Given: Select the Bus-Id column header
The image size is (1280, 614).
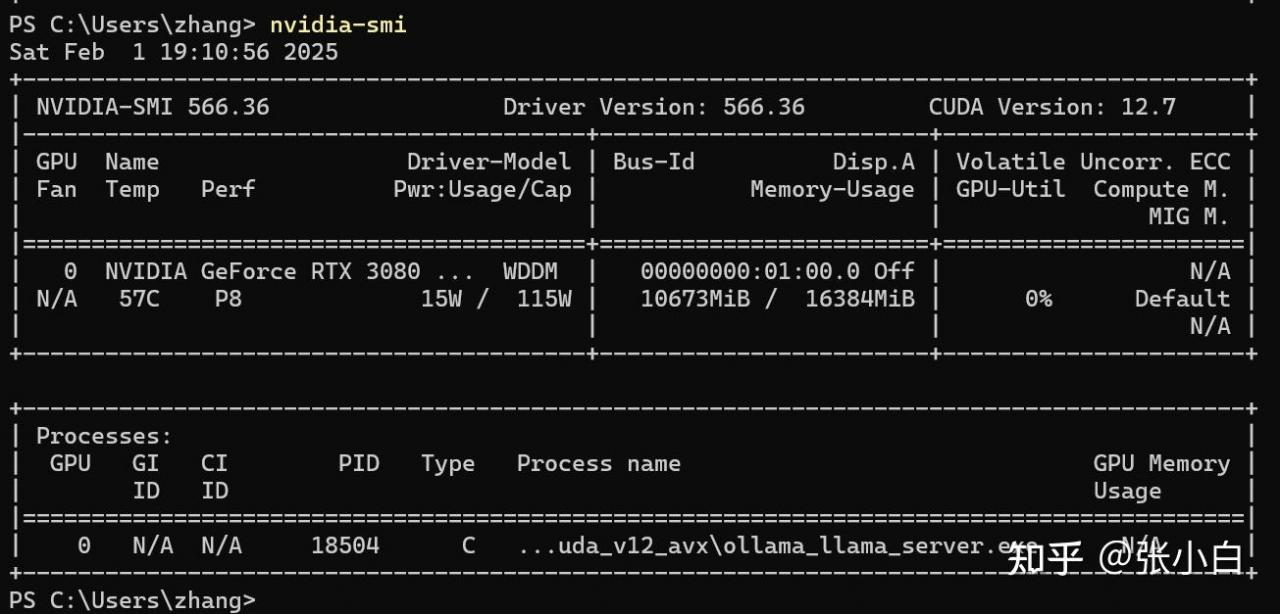Looking at the screenshot, I should click(x=654, y=162).
